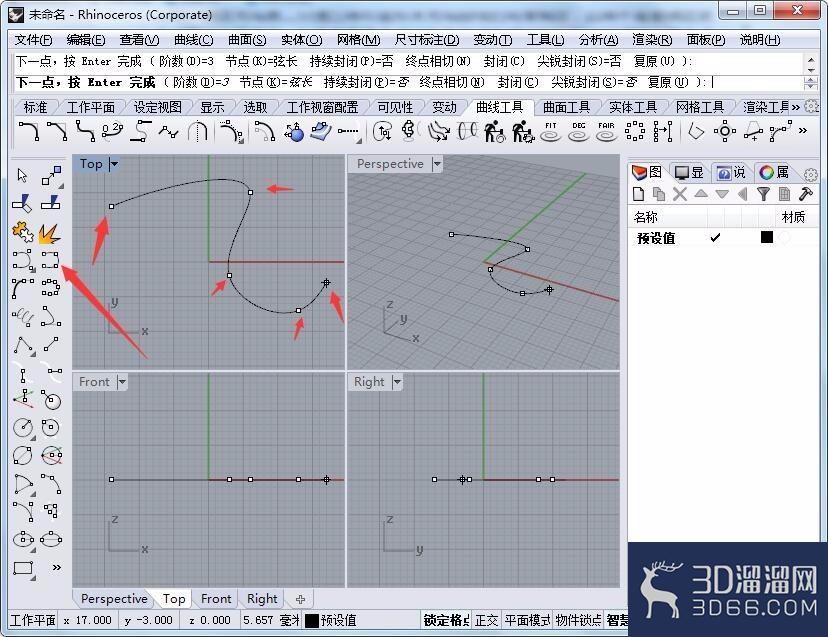828x637 pixels.
Task: Select the Ellipse from center tool
Action: pyautogui.click(x=22, y=539)
